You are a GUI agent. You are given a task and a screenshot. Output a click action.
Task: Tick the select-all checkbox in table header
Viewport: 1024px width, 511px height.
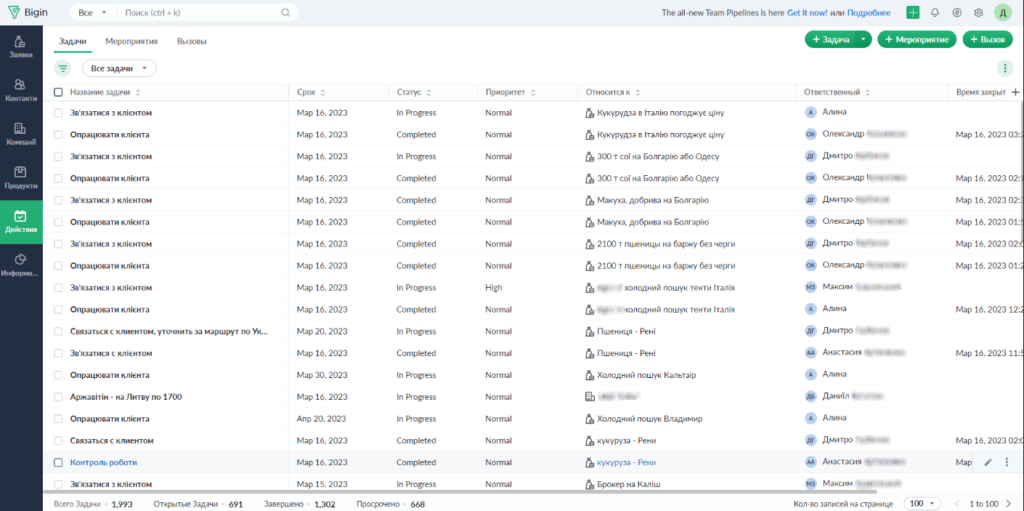58,92
